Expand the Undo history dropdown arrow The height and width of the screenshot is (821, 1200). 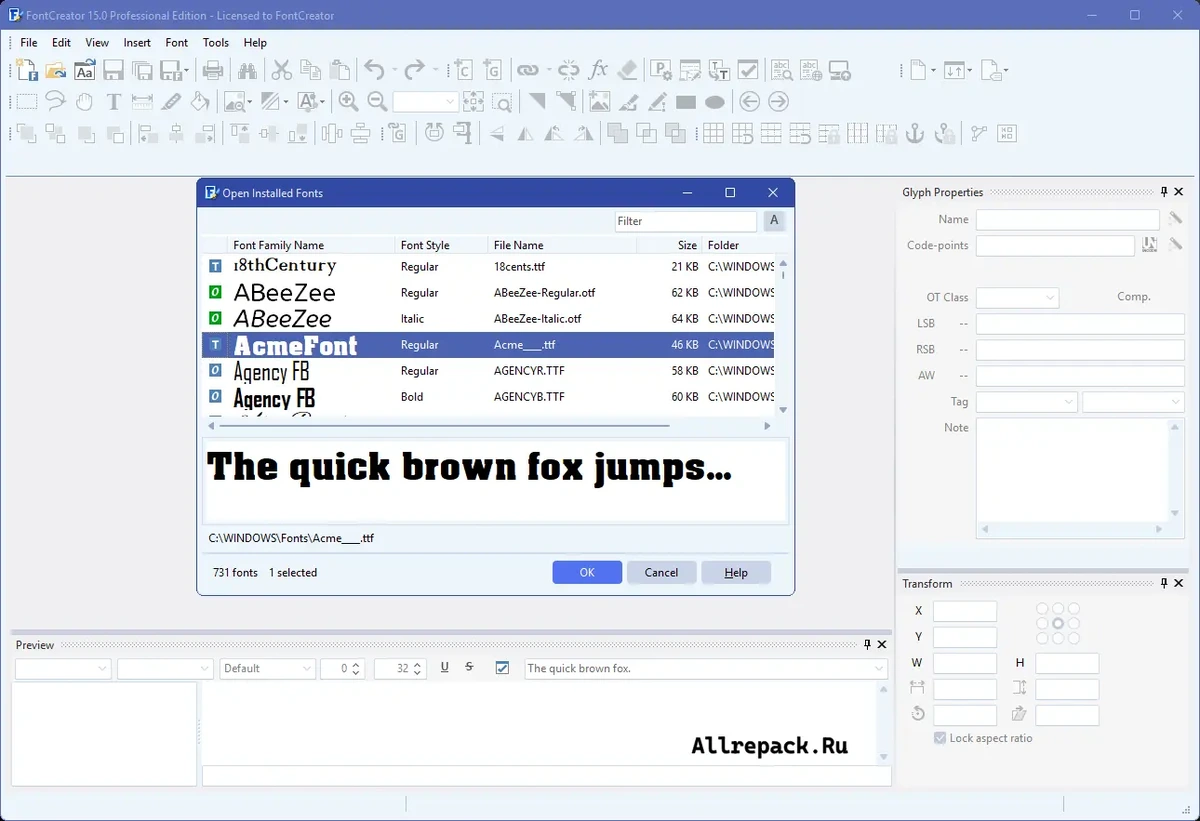[x=395, y=70]
